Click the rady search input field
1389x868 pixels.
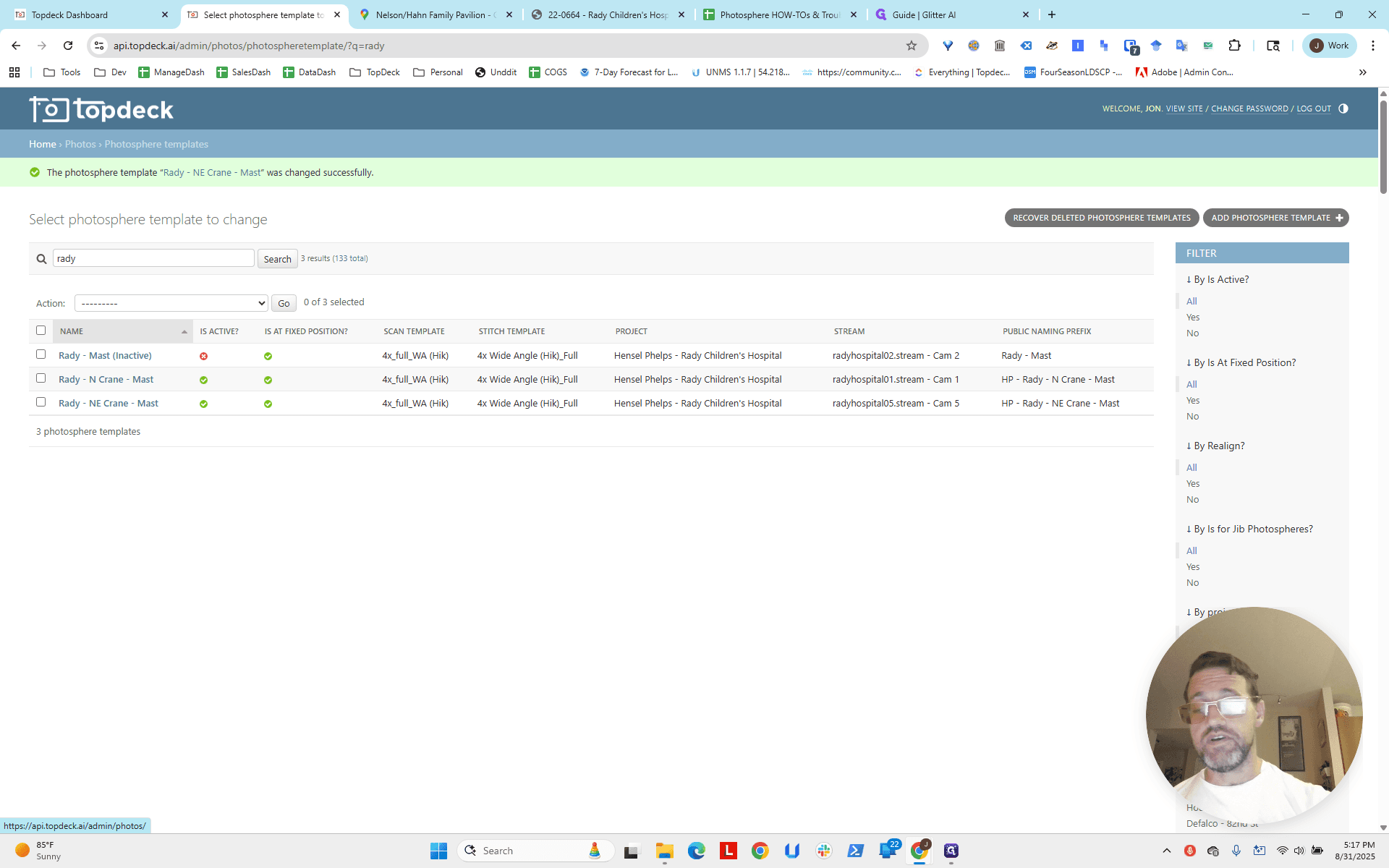coord(153,258)
